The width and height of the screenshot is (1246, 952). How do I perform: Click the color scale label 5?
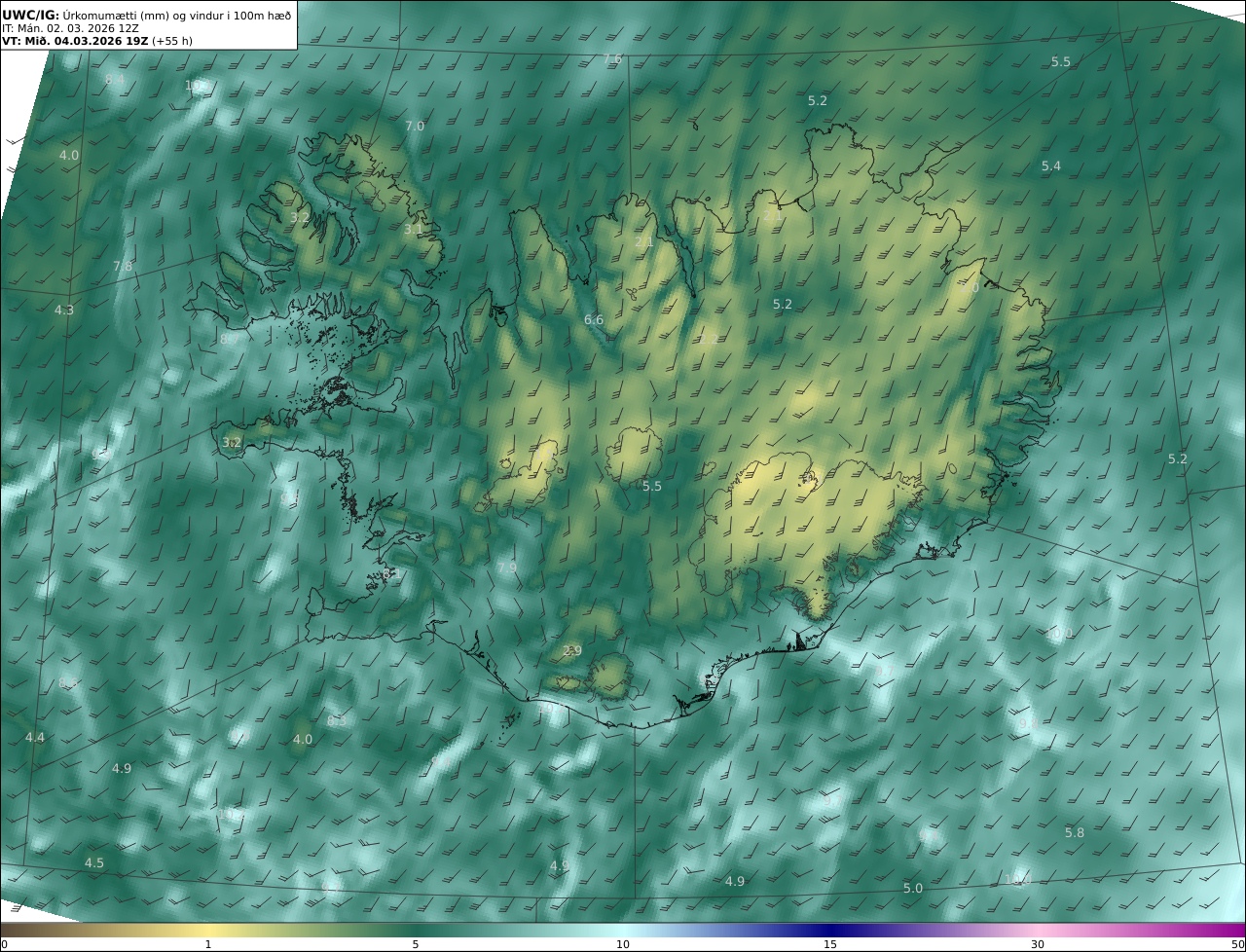pos(416,945)
